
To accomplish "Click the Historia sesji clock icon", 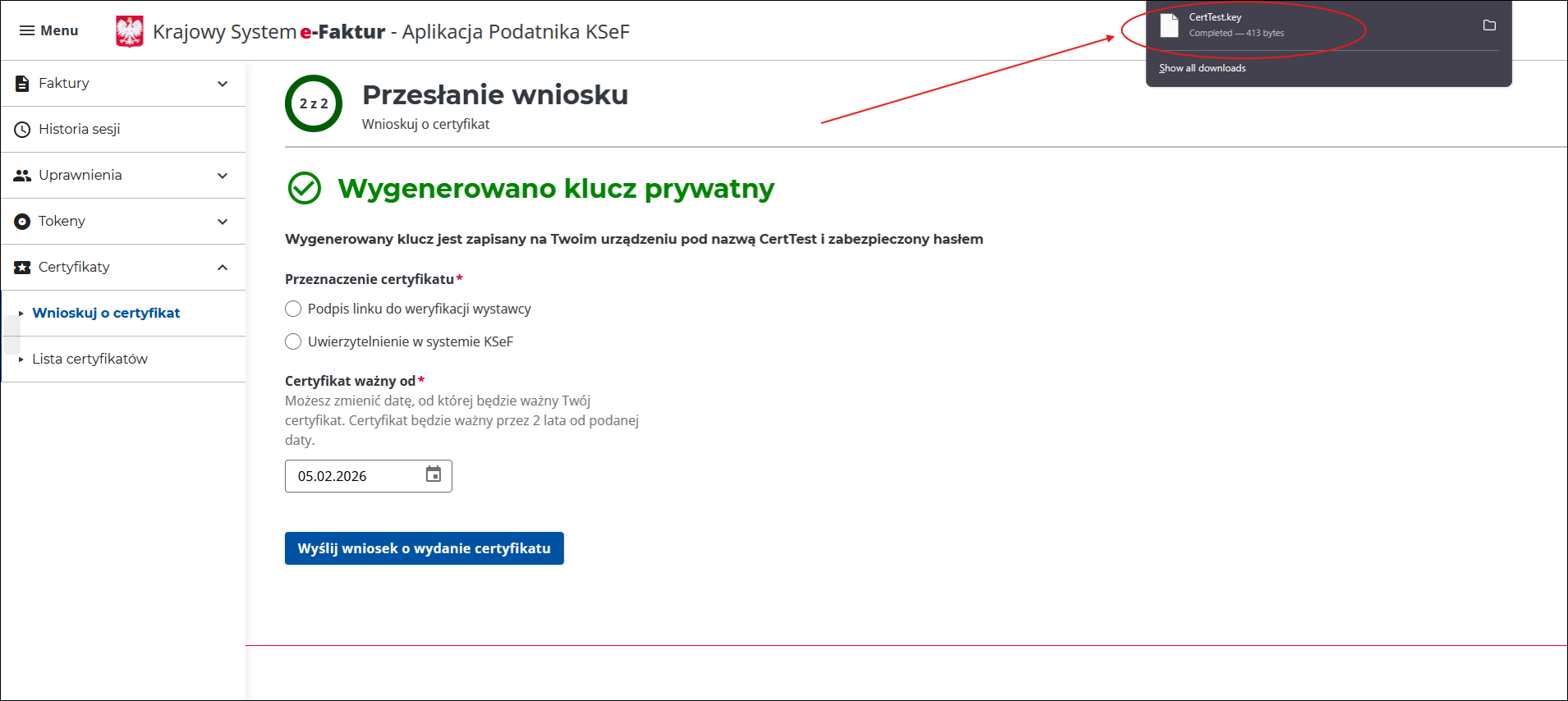I will [x=22, y=129].
